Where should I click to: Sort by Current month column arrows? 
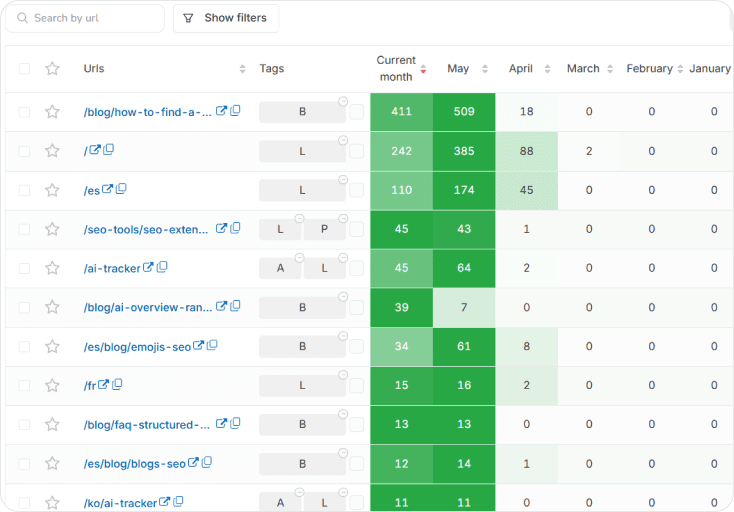click(x=423, y=69)
